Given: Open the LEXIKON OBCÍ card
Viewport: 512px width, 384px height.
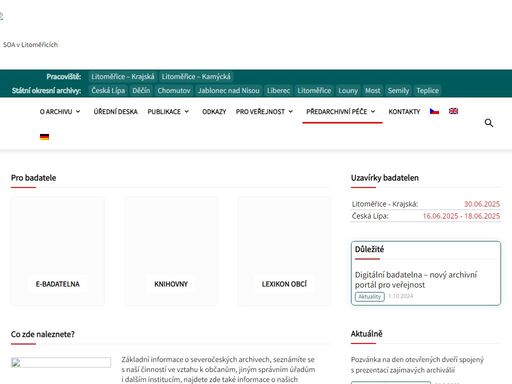Looking at the screenshot, I should coord(284,251).
